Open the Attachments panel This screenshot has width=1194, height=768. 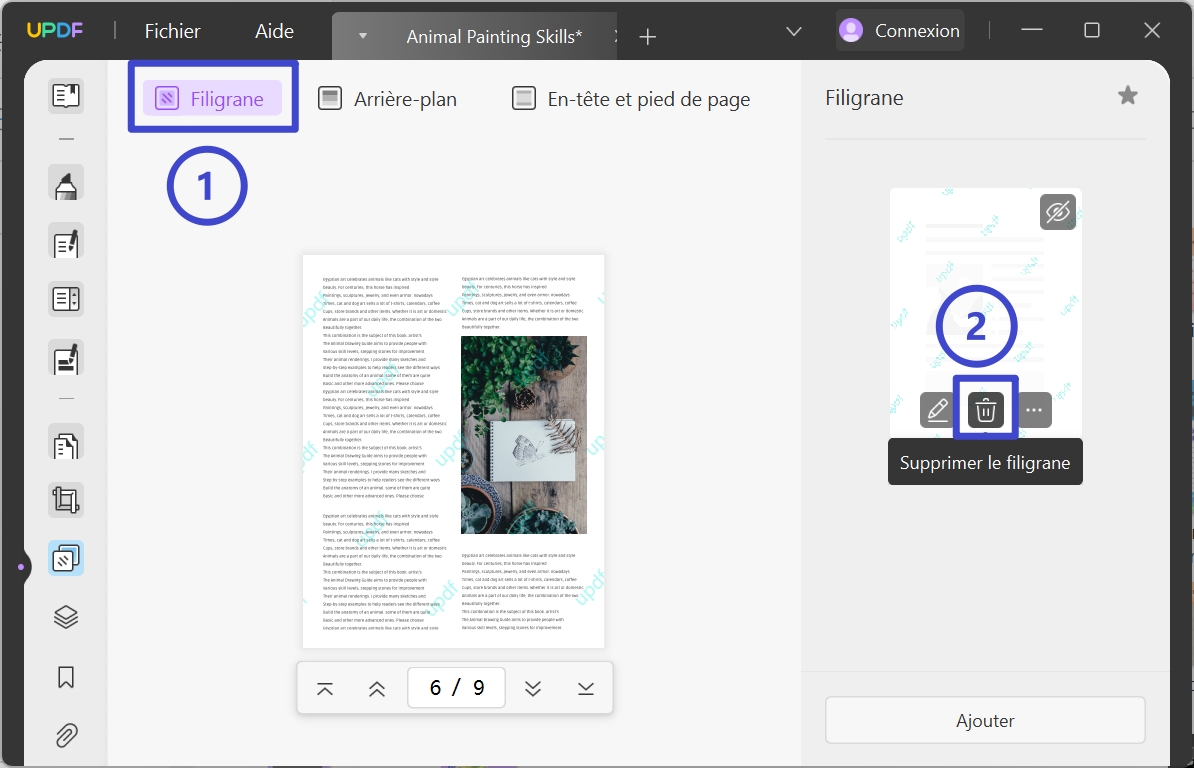65,735
